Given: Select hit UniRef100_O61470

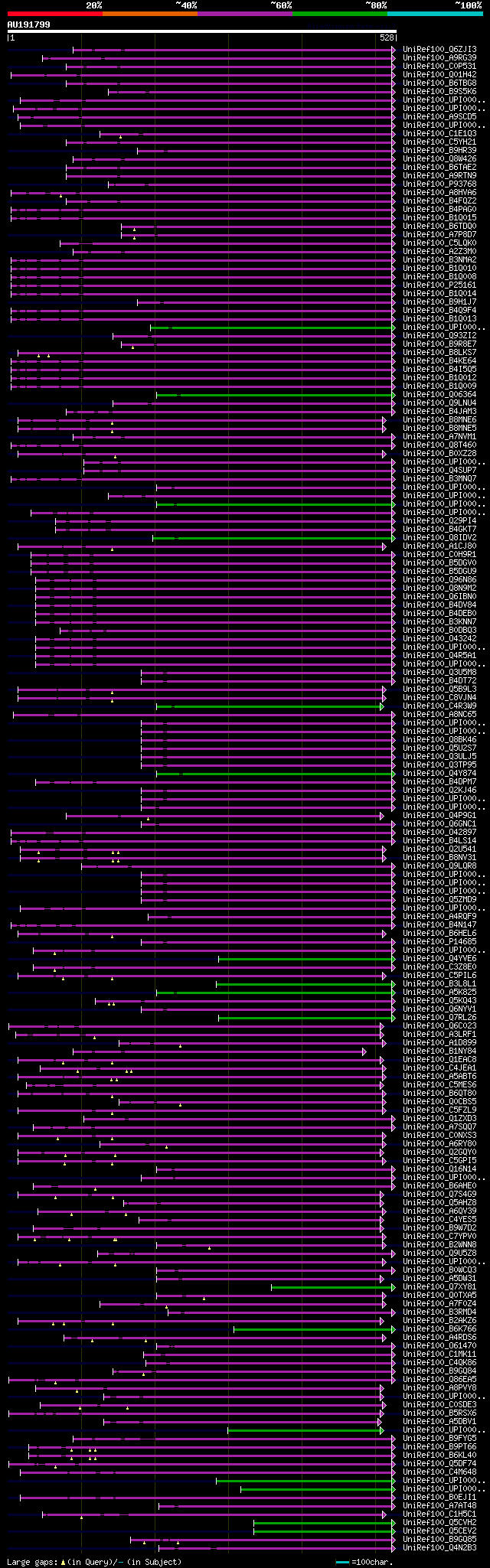Looking at the screenshot, I should tap(439, 1345).
